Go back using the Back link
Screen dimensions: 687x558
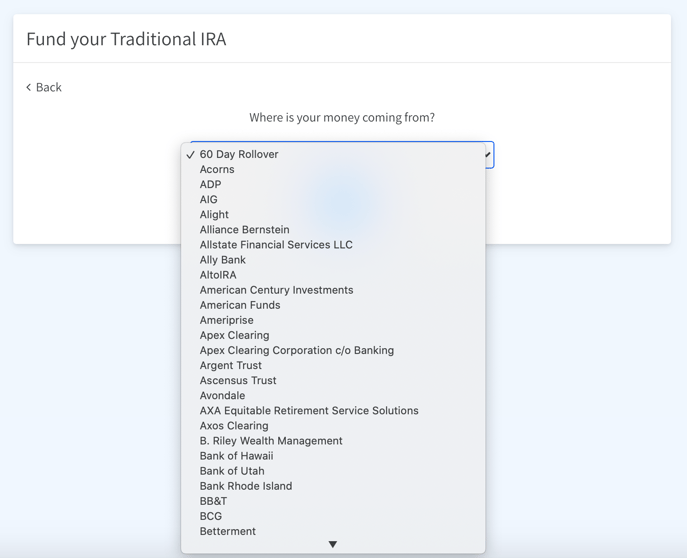click(x=44, y=87)
